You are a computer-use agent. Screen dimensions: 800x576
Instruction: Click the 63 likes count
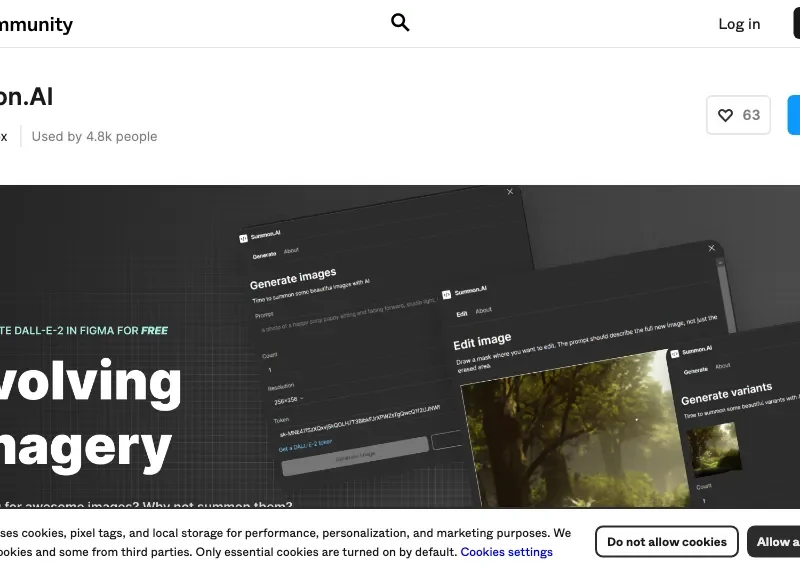tap(751, 115)
